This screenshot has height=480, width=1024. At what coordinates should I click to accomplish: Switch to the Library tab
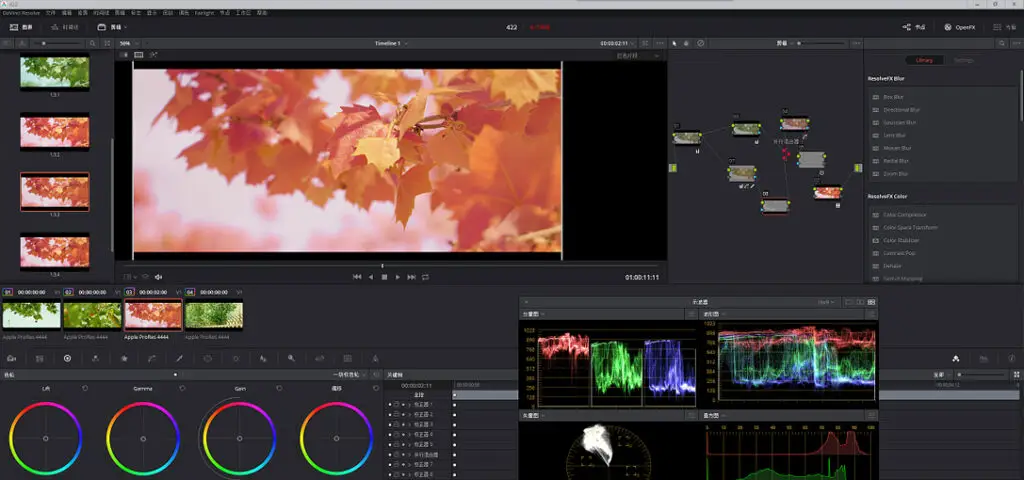[924, 60]
